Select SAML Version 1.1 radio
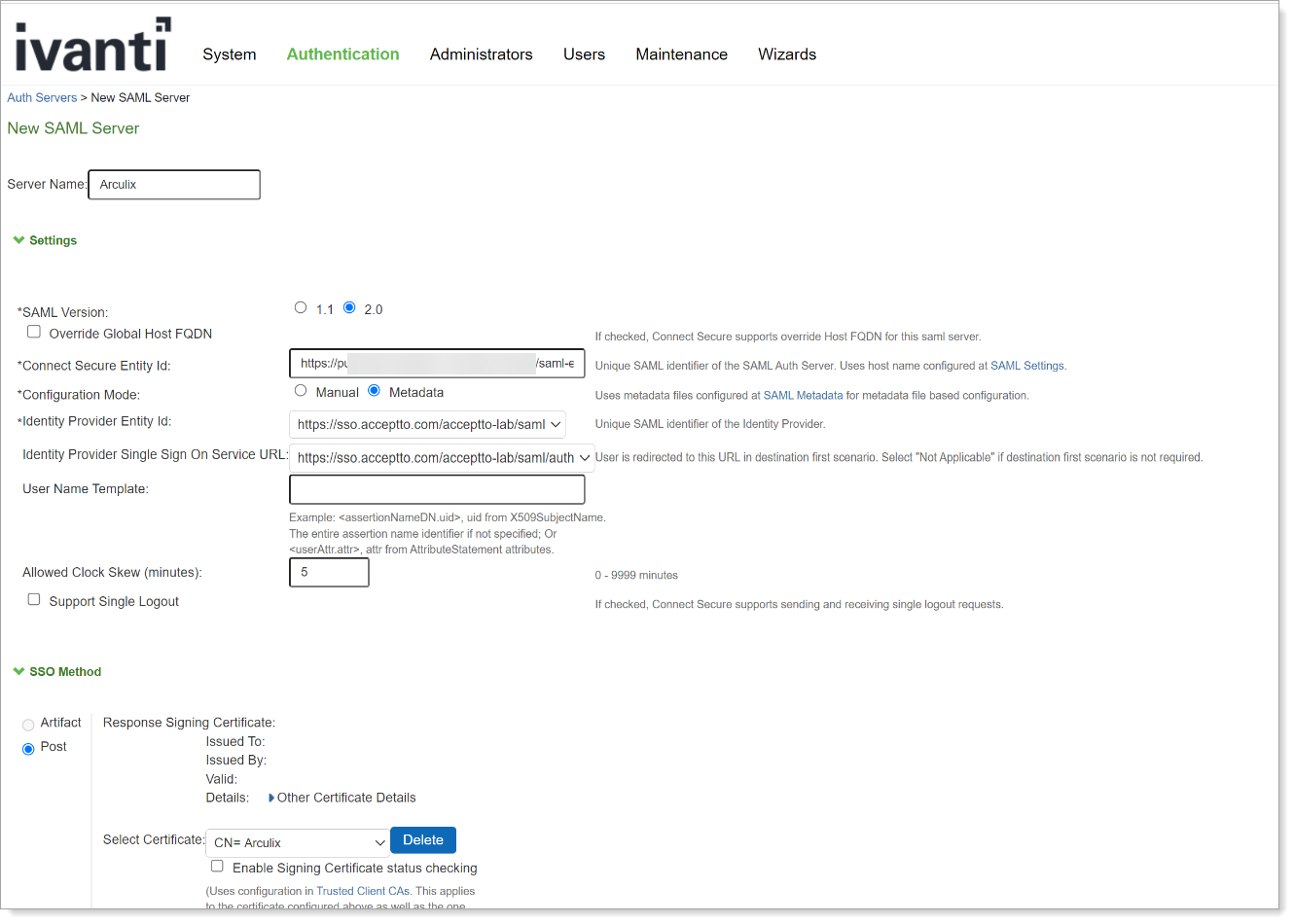The width and height of the screenshot is (1294, 924). point(301,307)
